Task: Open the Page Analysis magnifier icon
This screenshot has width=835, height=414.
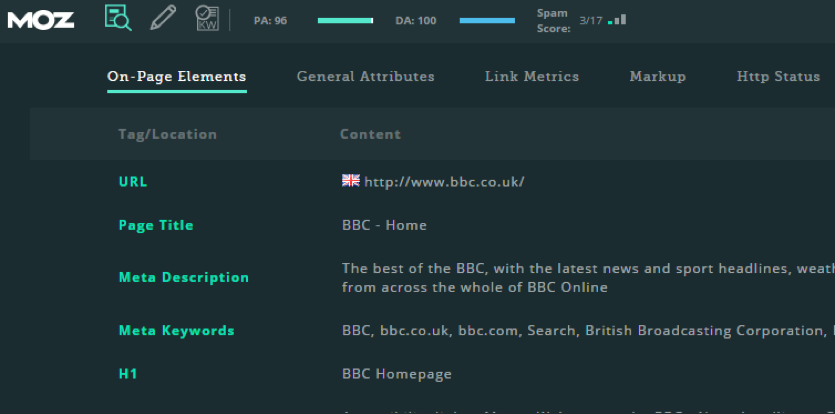Action: coord(118,18)
